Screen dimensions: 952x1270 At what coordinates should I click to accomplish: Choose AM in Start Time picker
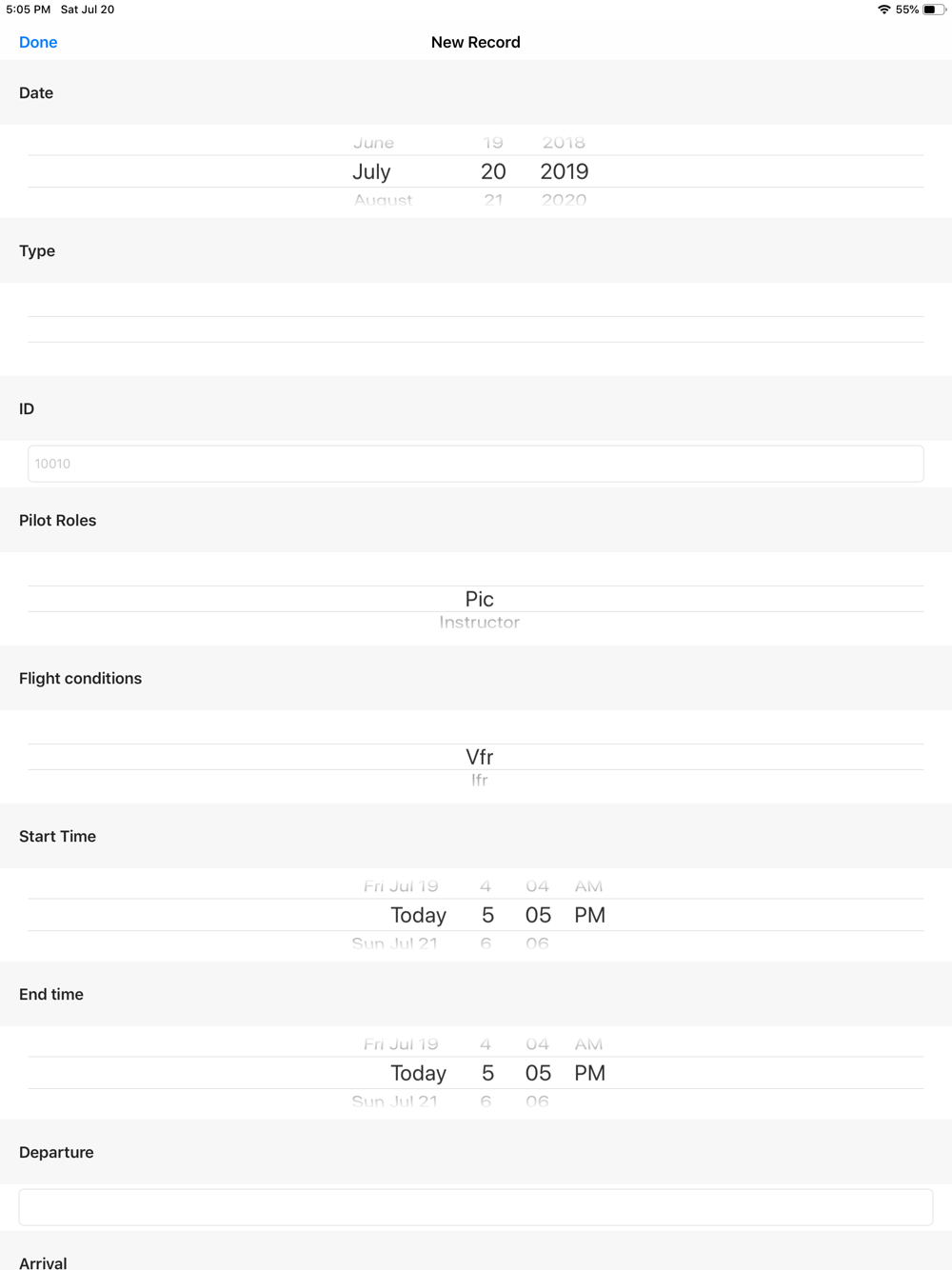588,886
